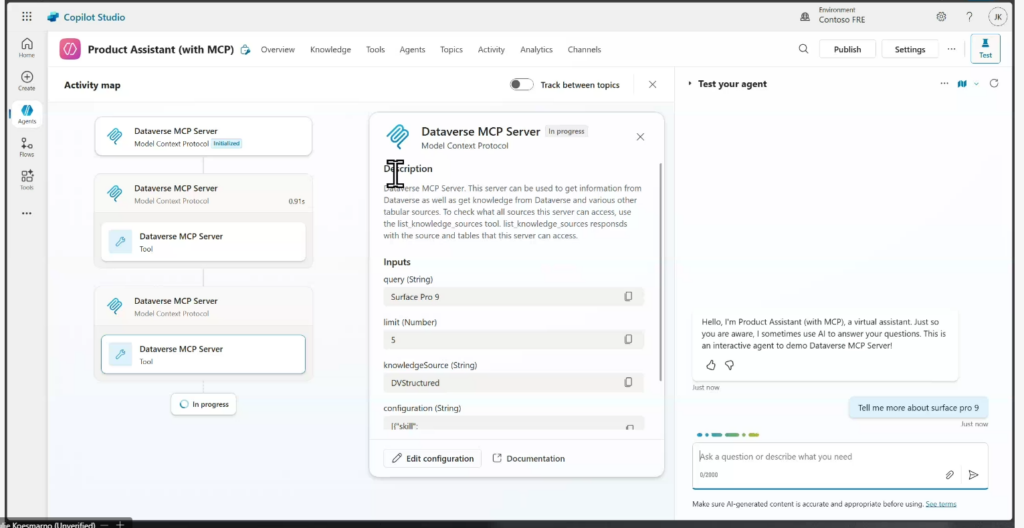Close the Activity map panel

pyautogui.click(x=652, y=84)
